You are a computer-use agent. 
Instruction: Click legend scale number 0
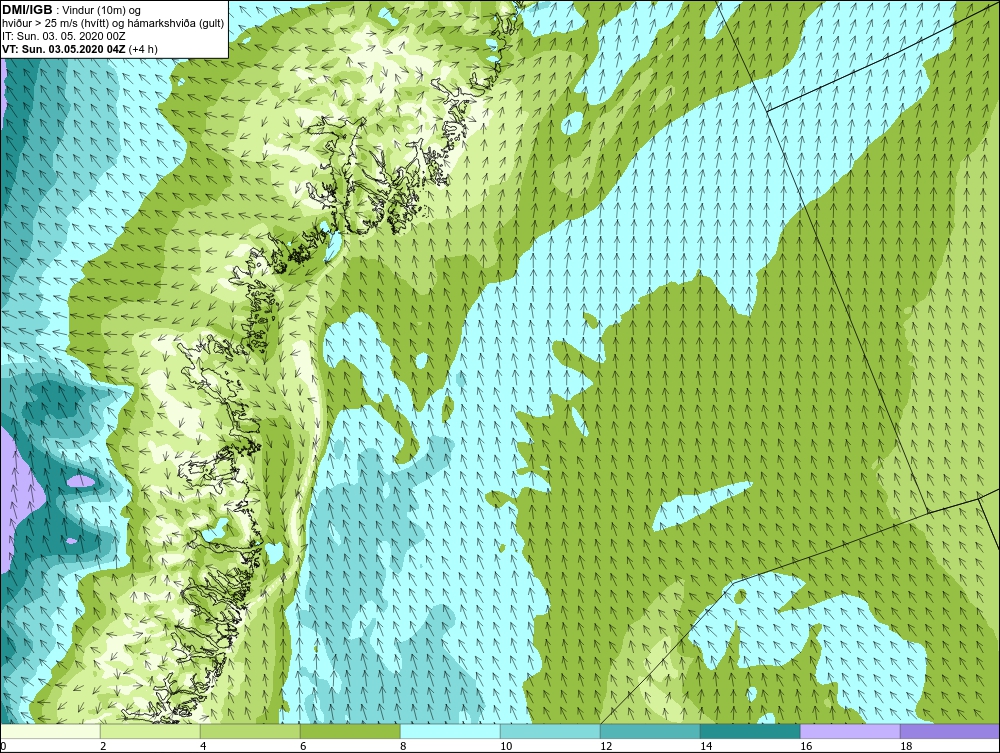point(3,746)
